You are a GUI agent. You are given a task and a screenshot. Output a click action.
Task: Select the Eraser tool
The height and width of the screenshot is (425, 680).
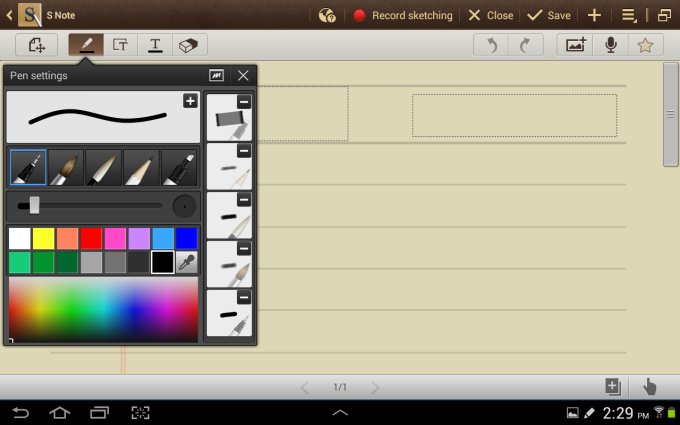point(189,45)
